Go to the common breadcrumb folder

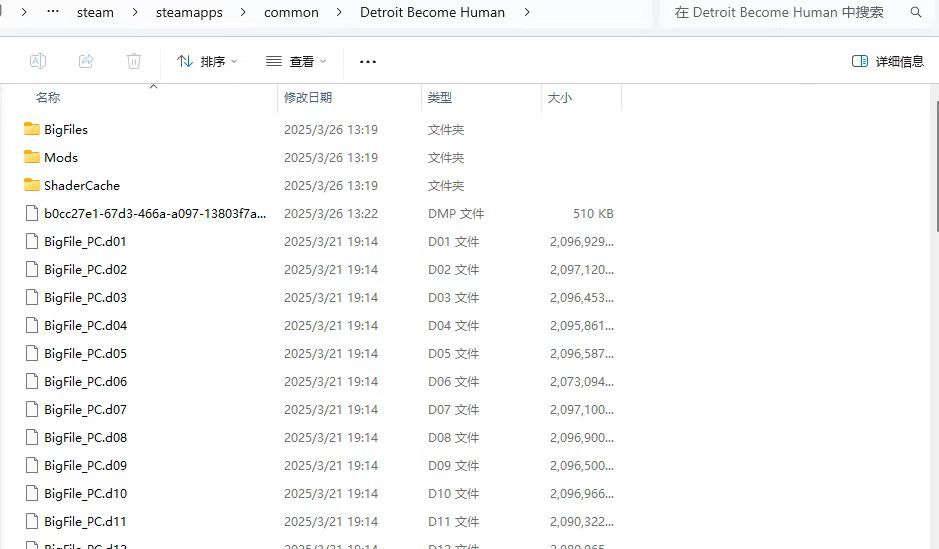(291, 13)
